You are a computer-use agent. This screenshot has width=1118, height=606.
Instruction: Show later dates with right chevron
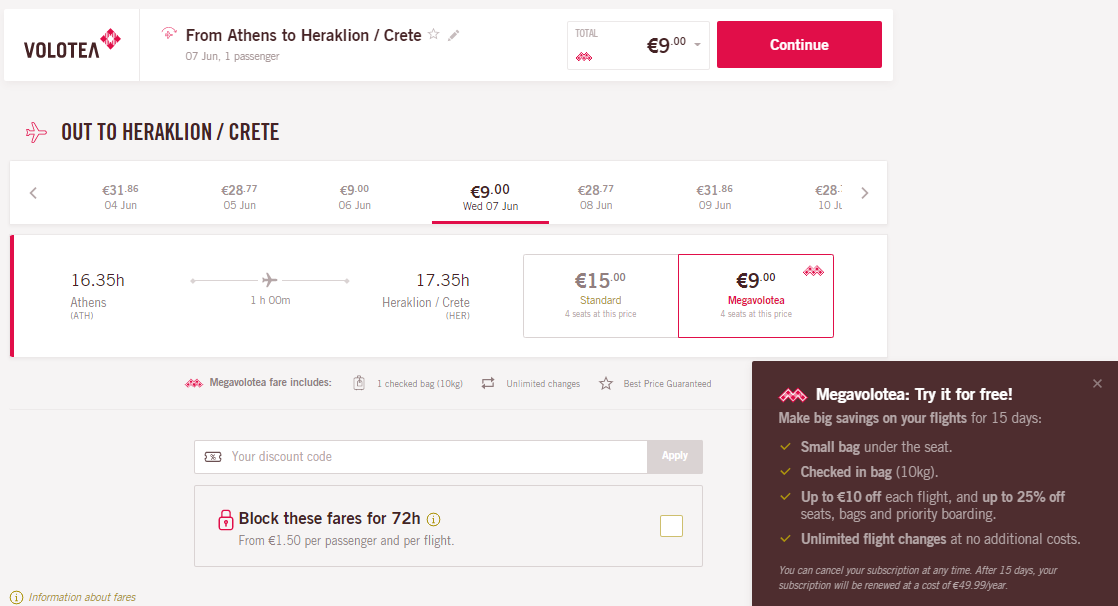pos(864,193)
